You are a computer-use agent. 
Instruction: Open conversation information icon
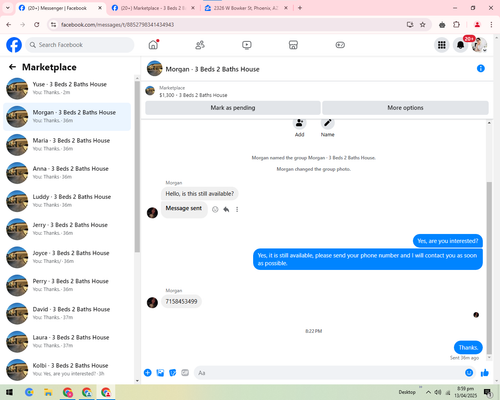[481, 68]
